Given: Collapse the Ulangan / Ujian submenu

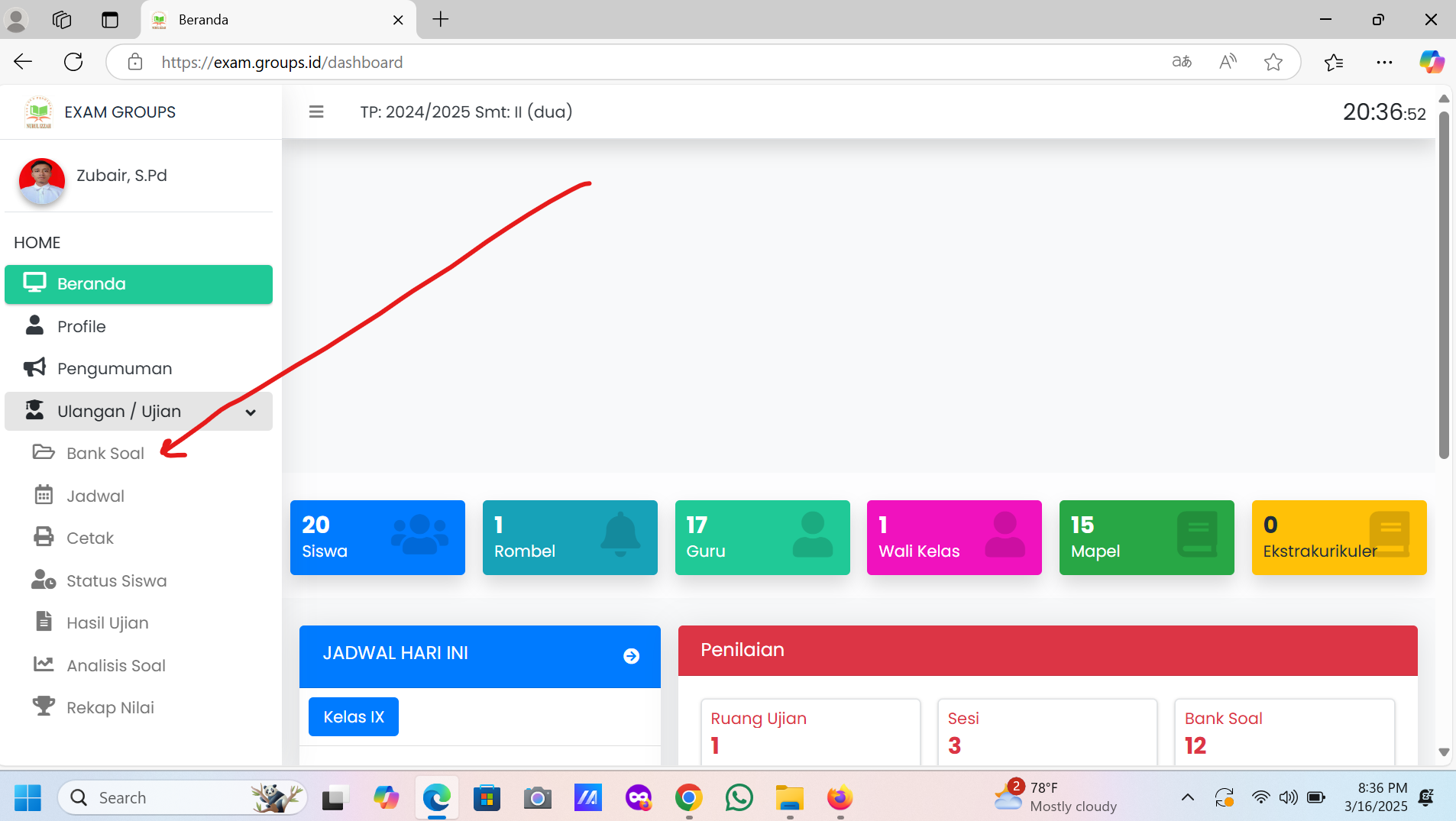Looking at the screenshot, I should (250, 412).
